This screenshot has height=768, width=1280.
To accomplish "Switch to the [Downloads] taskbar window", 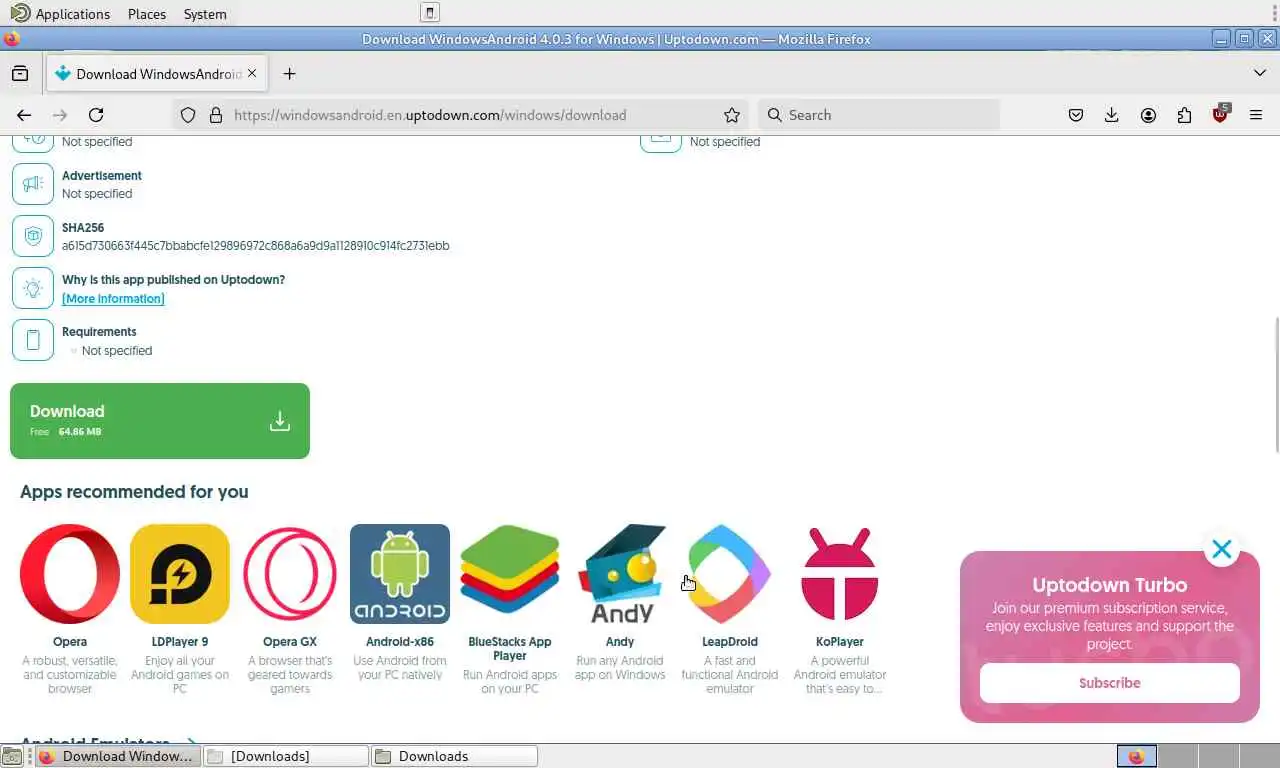I will click(286, 756).
